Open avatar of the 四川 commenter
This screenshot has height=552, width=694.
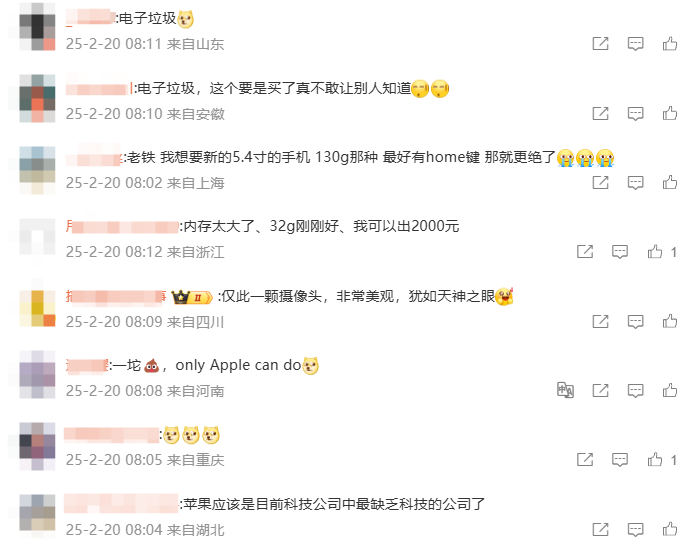[x=37, y=308]
